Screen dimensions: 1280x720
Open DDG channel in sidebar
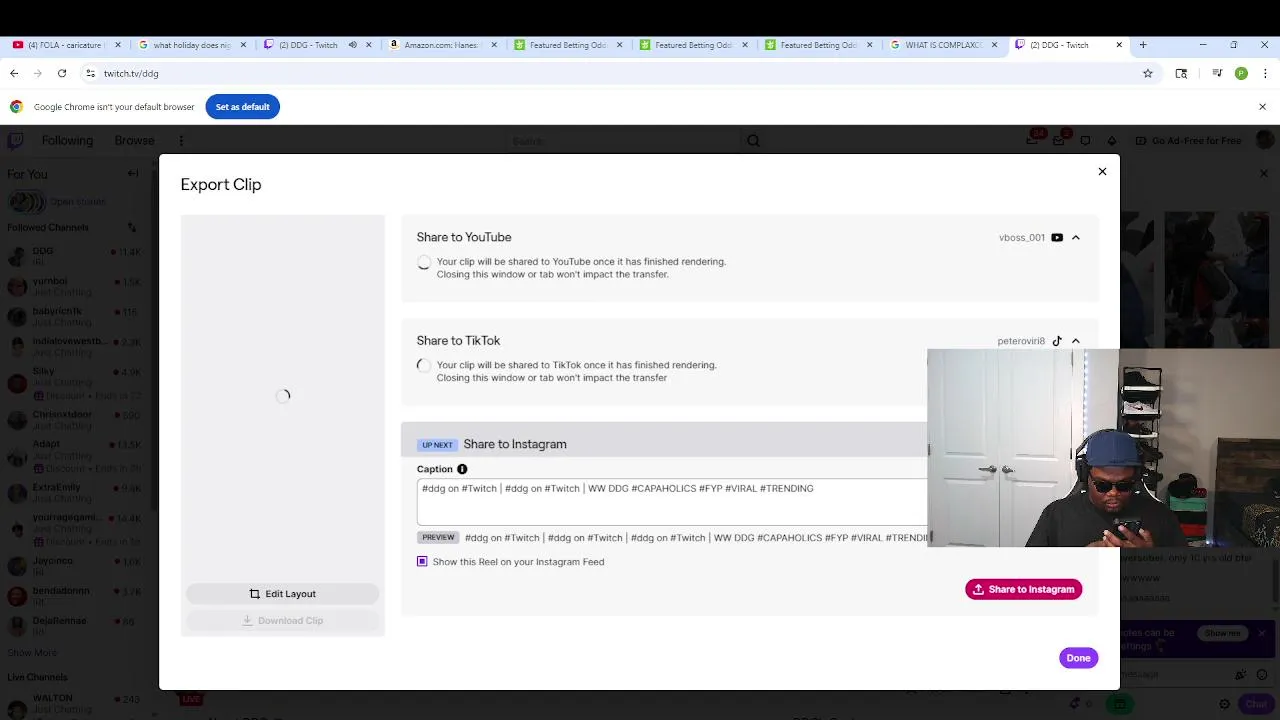[77, 257]
